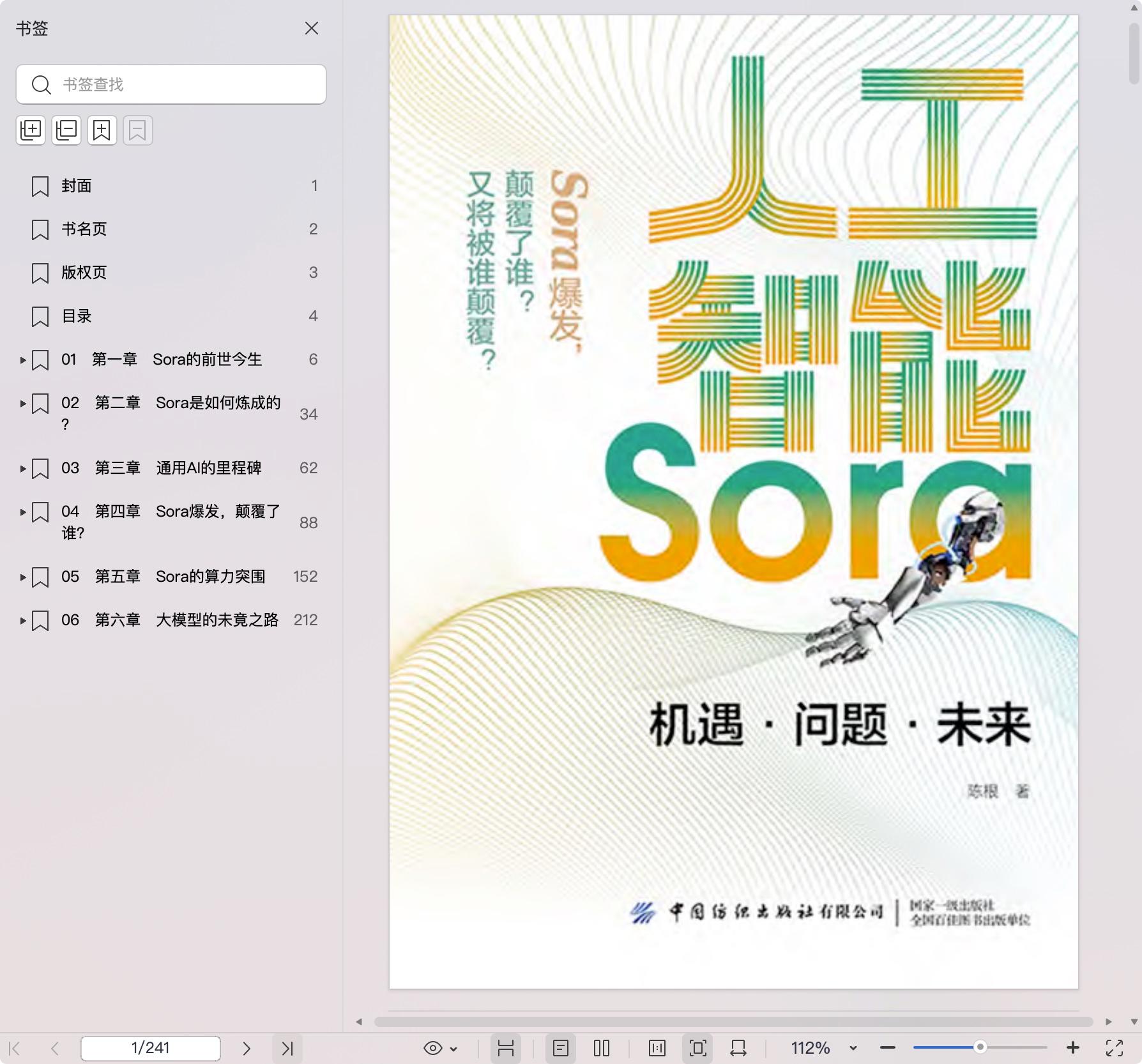1142x1064 pixels.
Task: Click page number 34 in bookmarks
Action: click(308, 414)
